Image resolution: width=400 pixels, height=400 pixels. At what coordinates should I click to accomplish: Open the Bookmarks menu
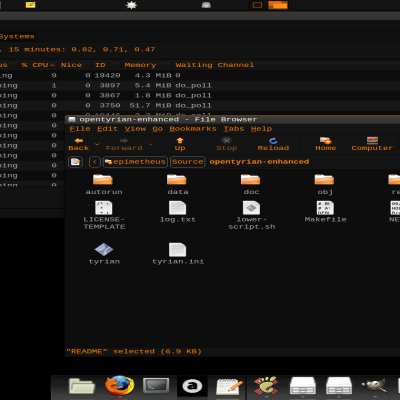tap(193, 129)
